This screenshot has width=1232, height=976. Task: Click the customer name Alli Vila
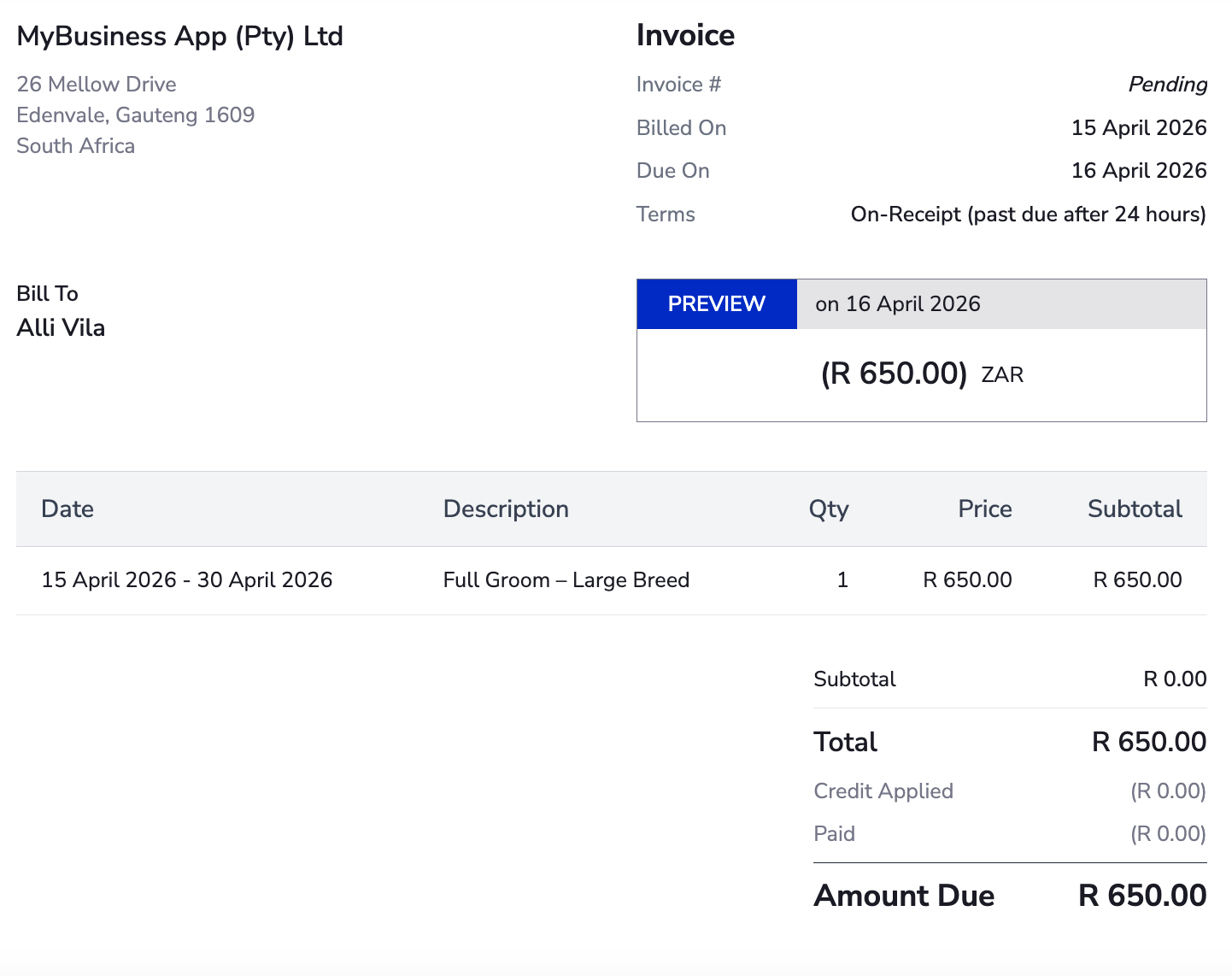click(61, 328)
